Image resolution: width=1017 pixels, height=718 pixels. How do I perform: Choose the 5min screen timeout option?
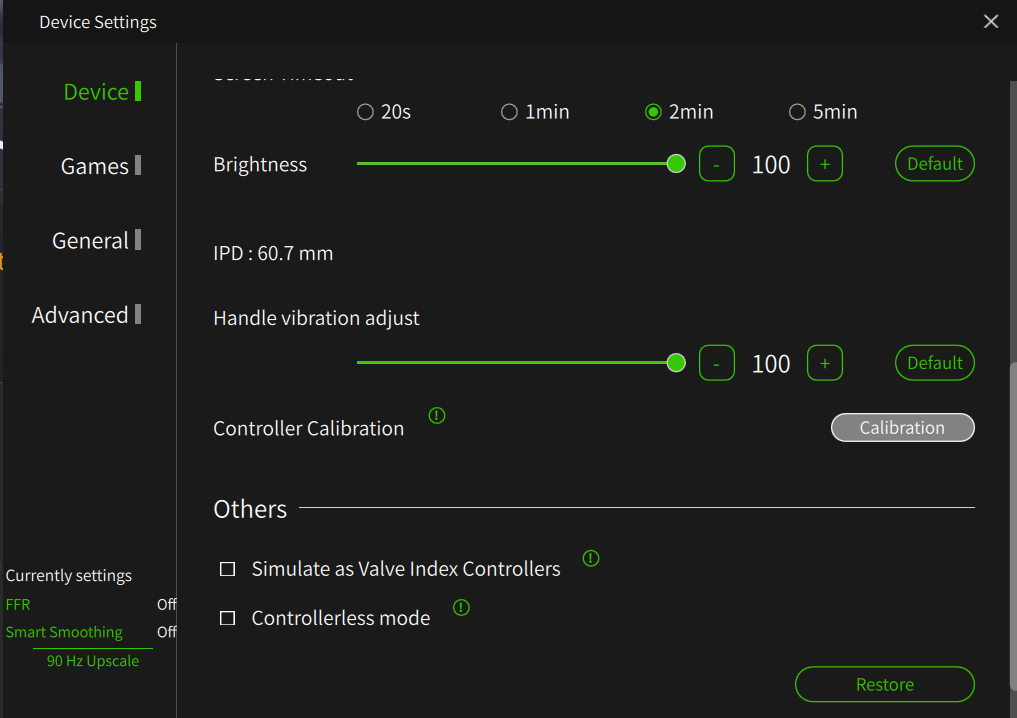pos(798,112)
